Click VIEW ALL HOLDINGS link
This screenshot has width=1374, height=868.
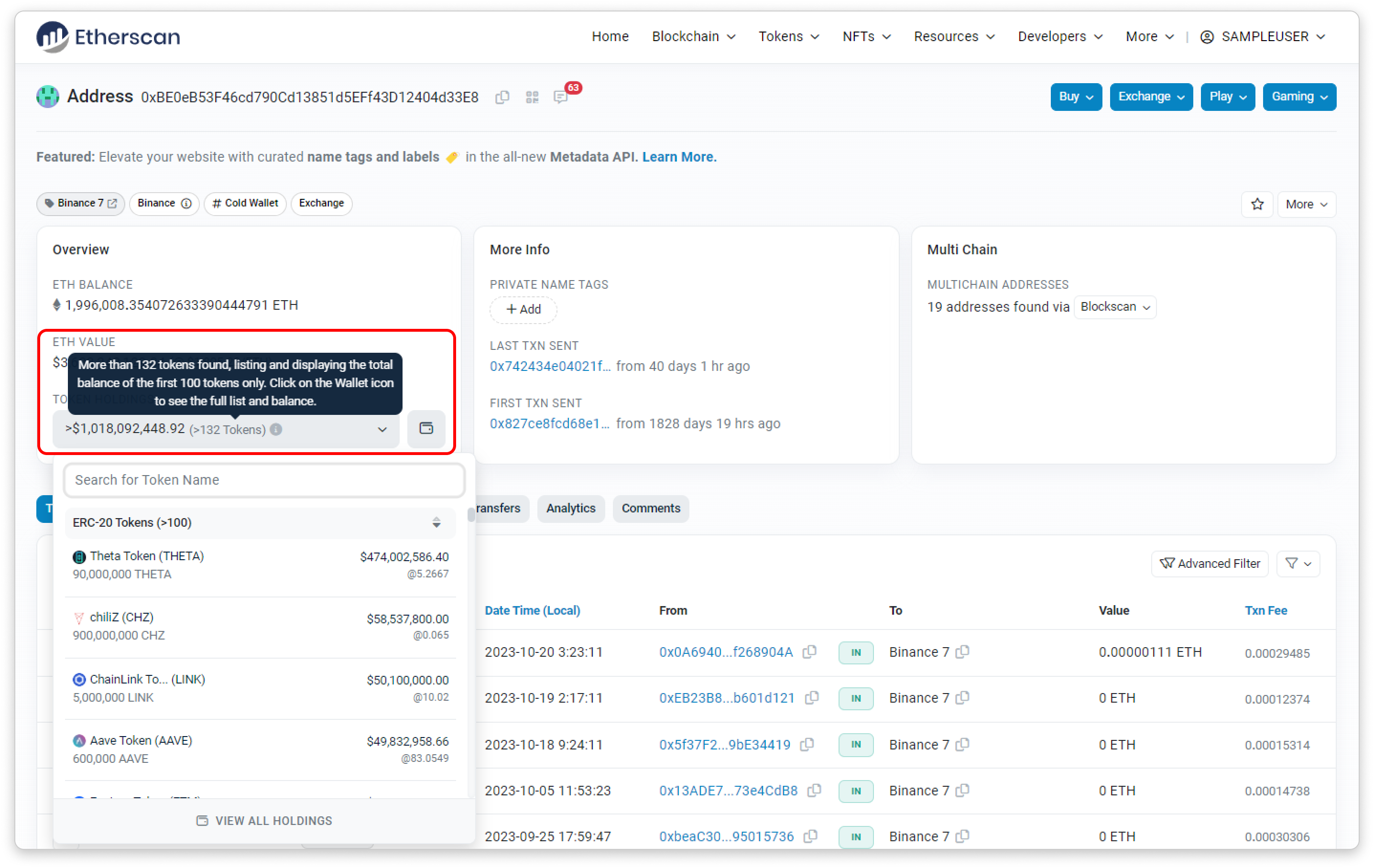point(264,821)
